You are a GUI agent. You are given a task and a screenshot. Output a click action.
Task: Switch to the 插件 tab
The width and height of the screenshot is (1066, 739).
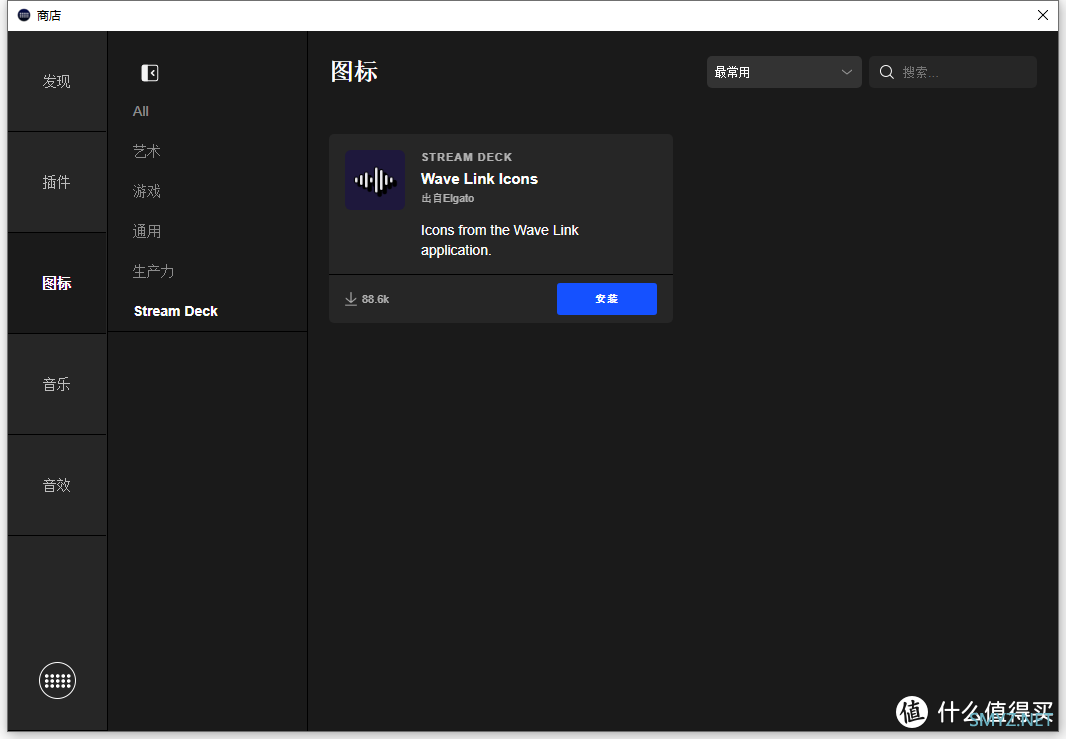[x=57, y=182]
